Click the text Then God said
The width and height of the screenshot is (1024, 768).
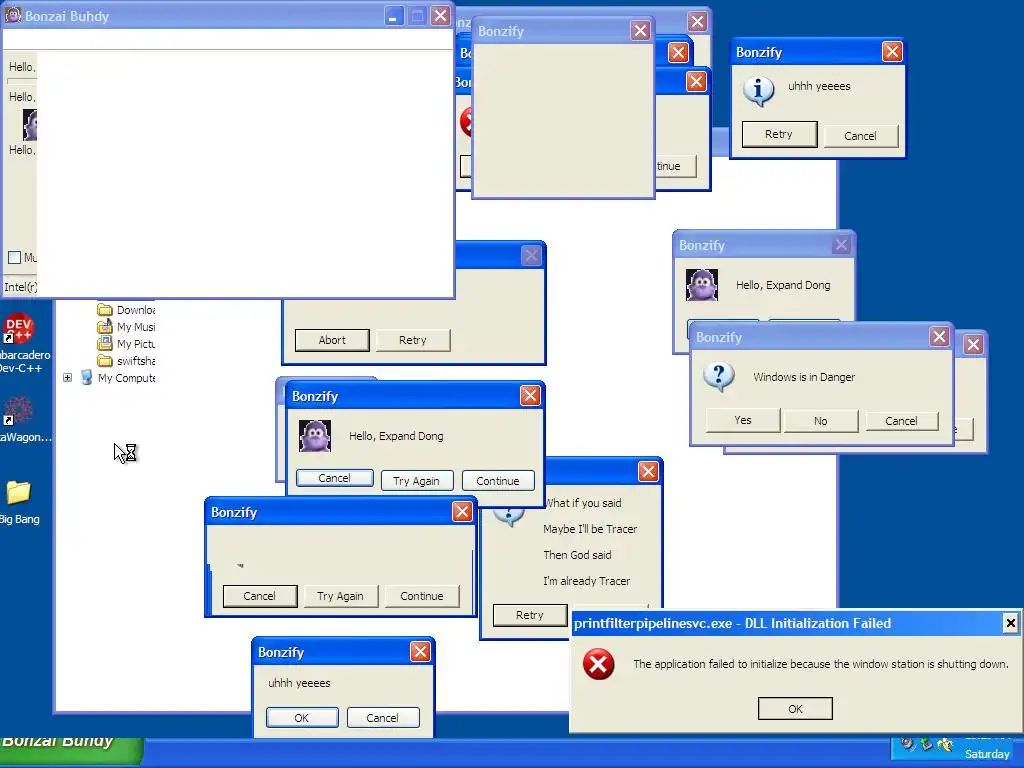pyautogui.click(x=577, y=555)
